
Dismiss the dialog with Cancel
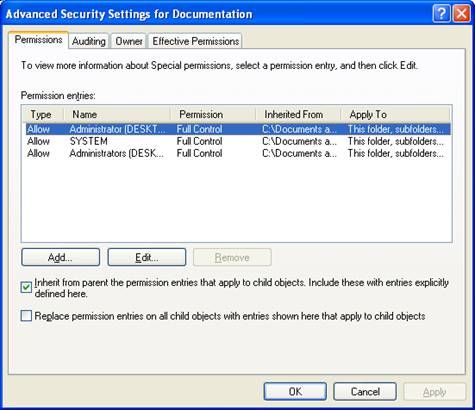click(365, 391)
